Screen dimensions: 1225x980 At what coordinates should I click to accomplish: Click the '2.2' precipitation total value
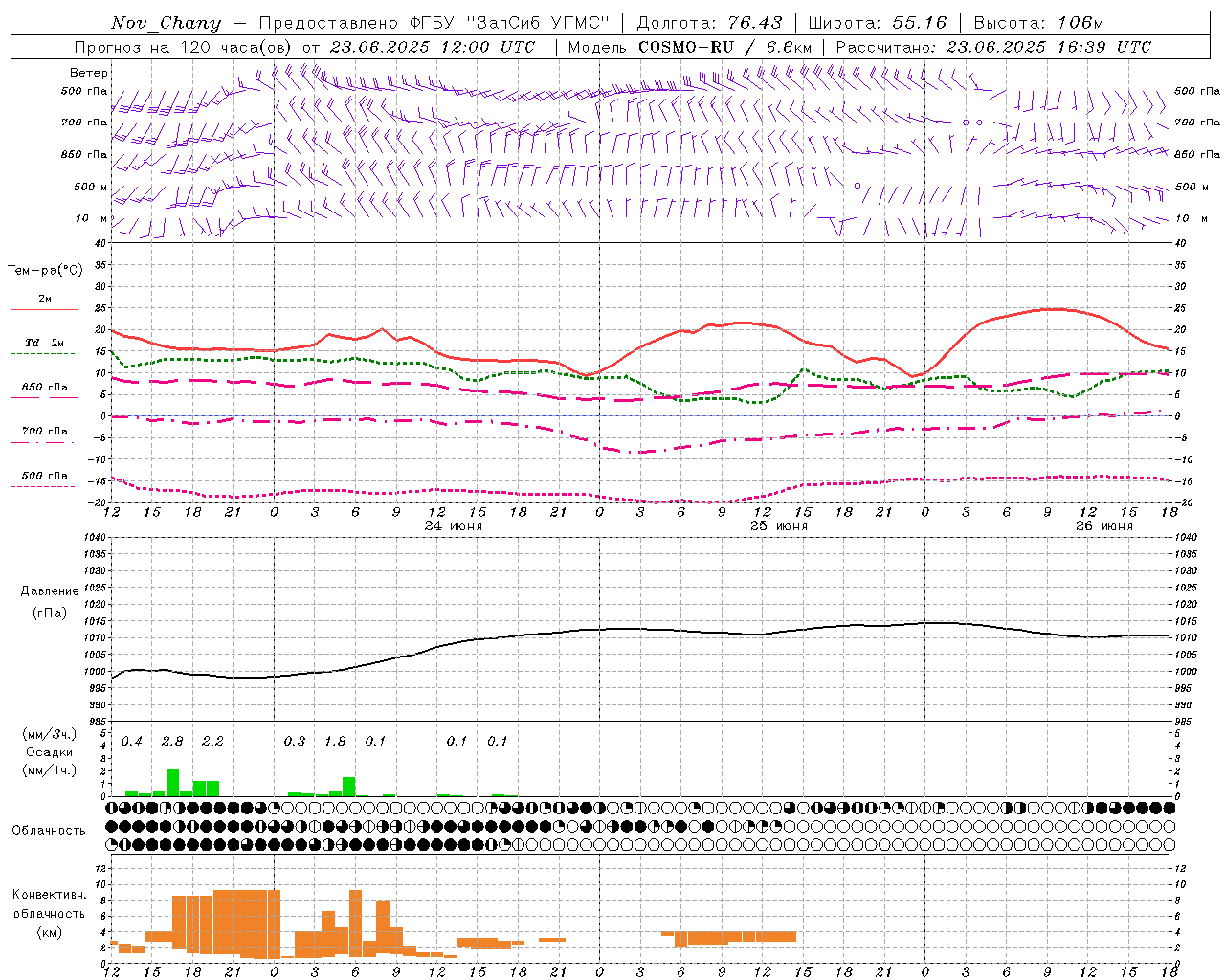(x=212, y=741)
